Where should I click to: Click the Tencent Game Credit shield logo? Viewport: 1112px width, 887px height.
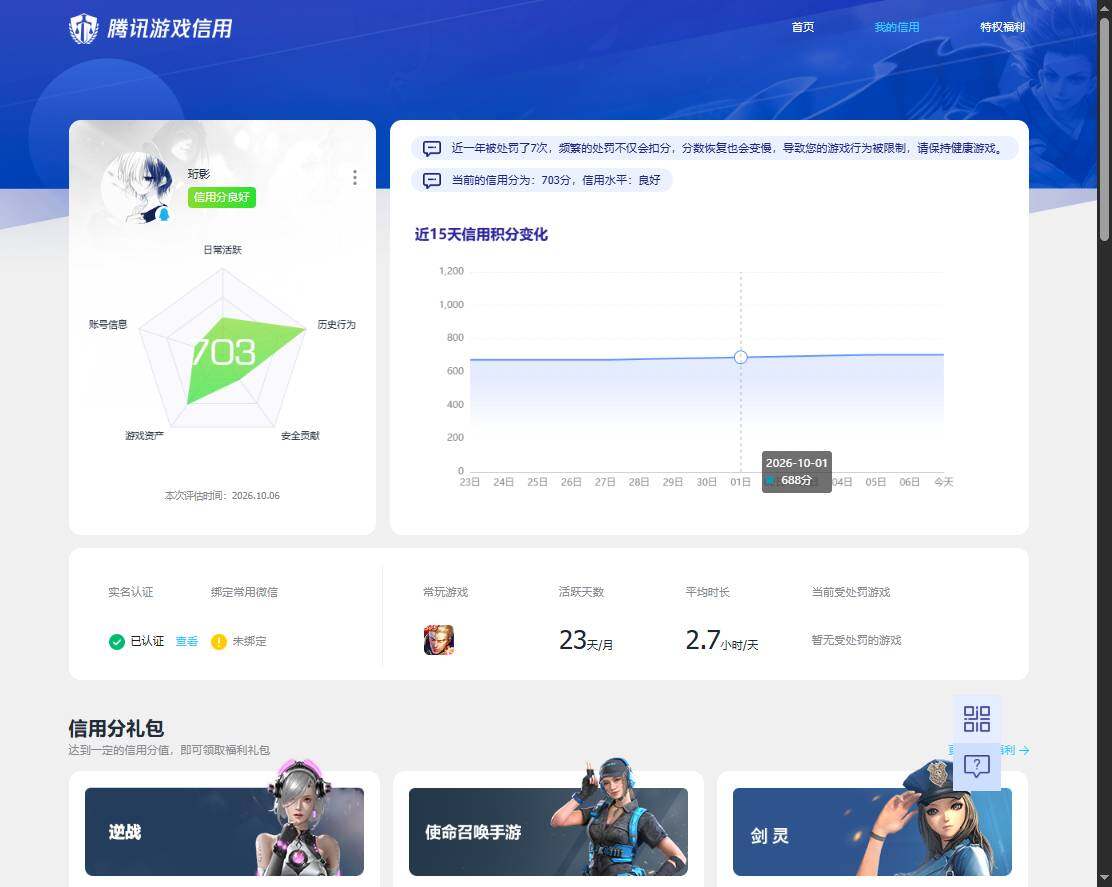[83, 28]
